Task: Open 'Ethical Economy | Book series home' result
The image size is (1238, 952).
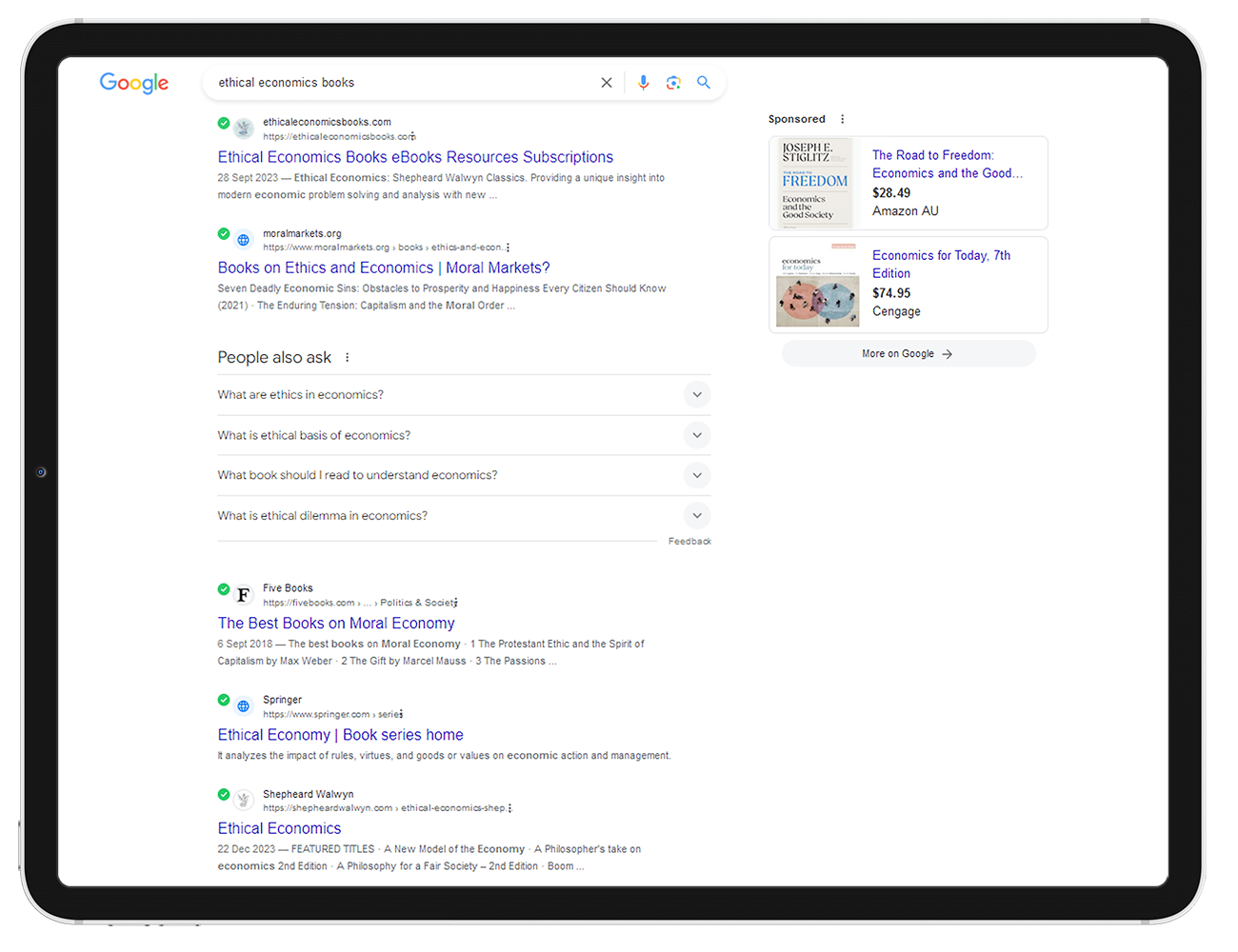Action: [x=340, y=735]
